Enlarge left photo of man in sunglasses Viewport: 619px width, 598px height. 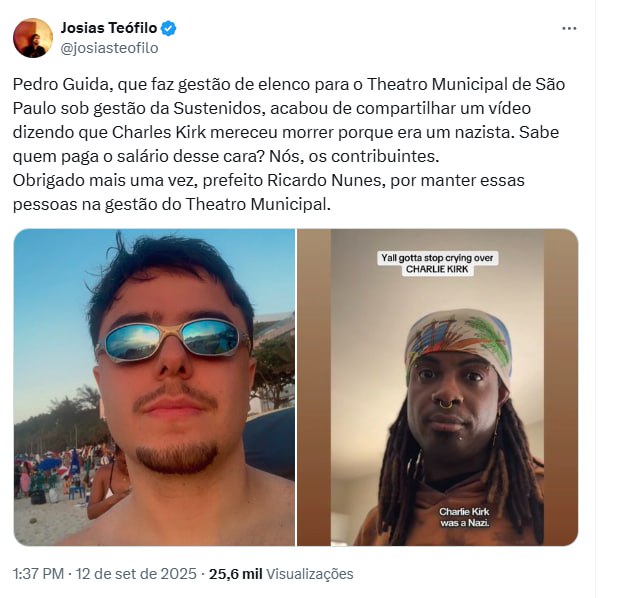coord(154,387)
